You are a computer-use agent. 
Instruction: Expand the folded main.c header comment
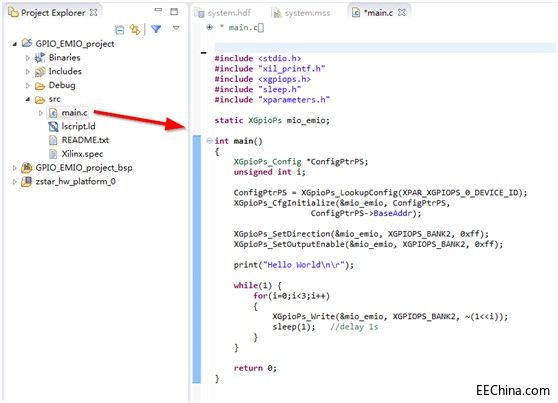tap(209, 27)
